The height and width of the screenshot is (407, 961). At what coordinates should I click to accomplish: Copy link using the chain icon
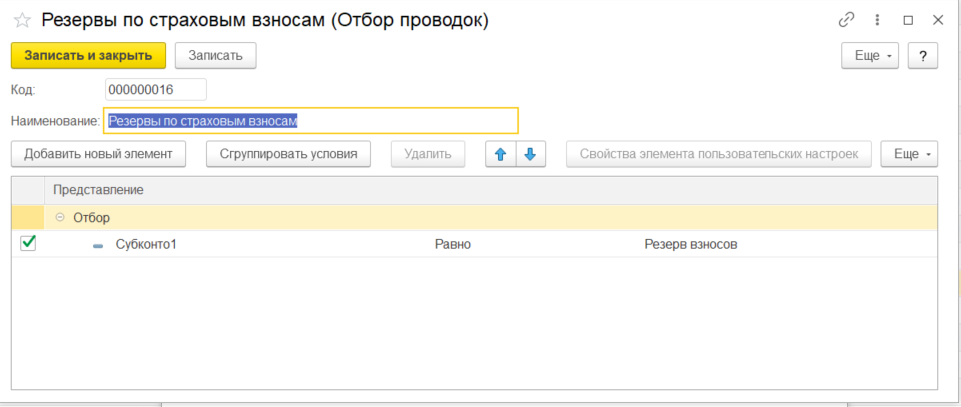coord(847,20)
